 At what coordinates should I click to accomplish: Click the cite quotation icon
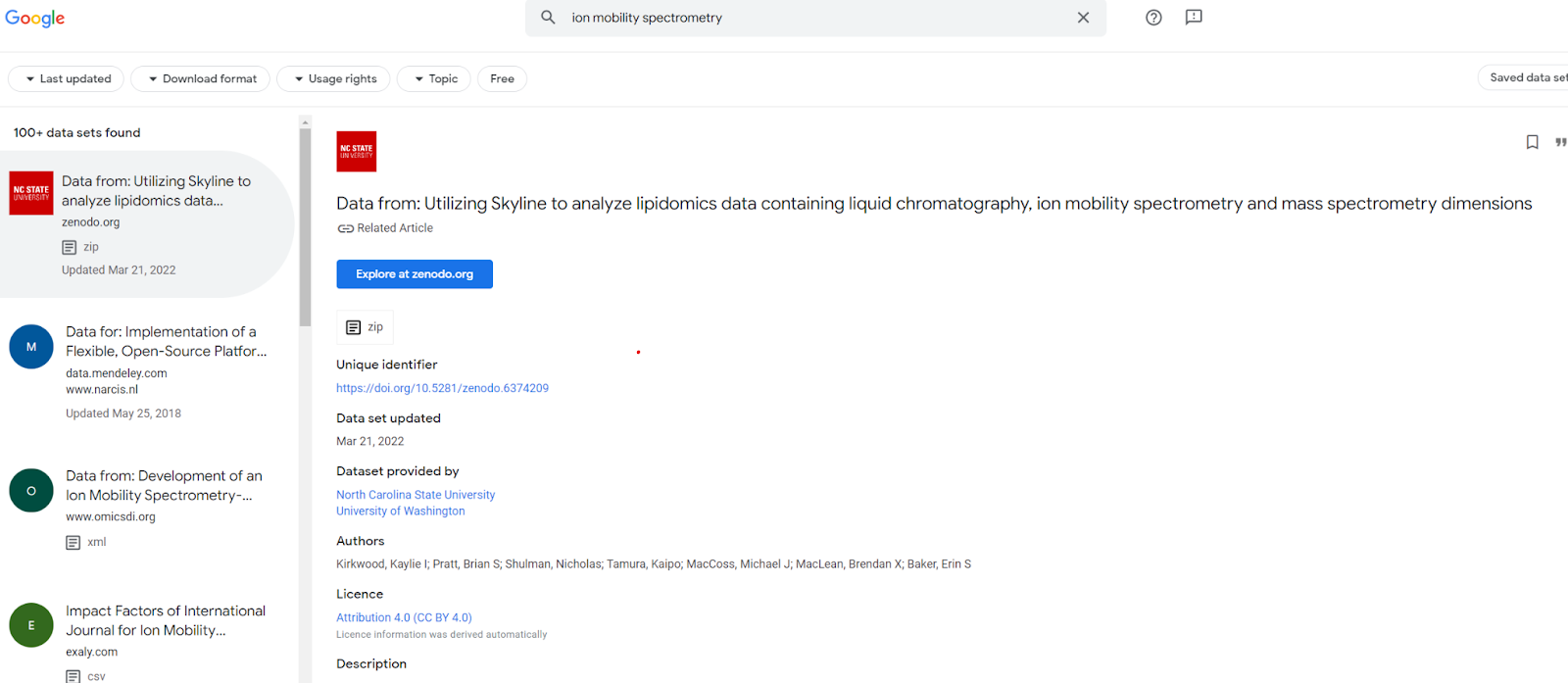tap(1560, 142)
